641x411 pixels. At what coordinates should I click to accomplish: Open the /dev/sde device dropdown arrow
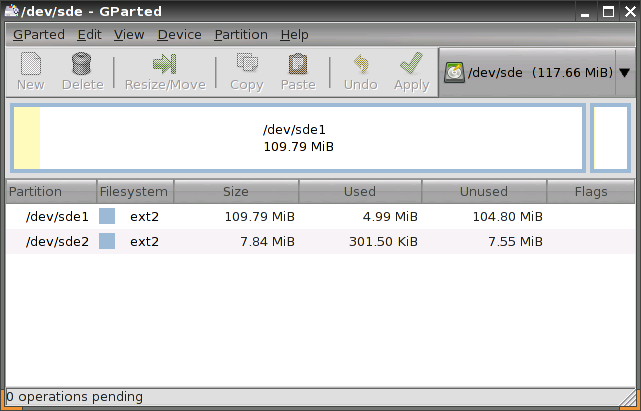(x=624, y=73)
